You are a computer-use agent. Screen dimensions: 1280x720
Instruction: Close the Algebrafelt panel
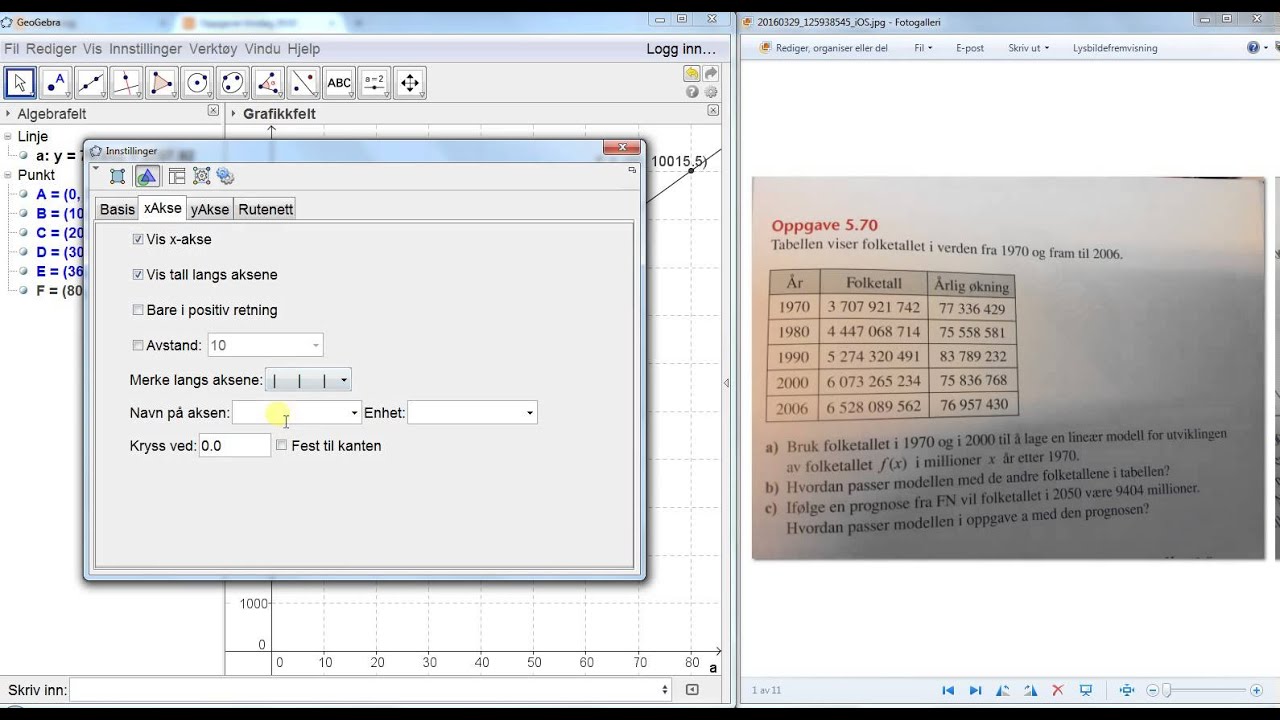click(213, 111)
